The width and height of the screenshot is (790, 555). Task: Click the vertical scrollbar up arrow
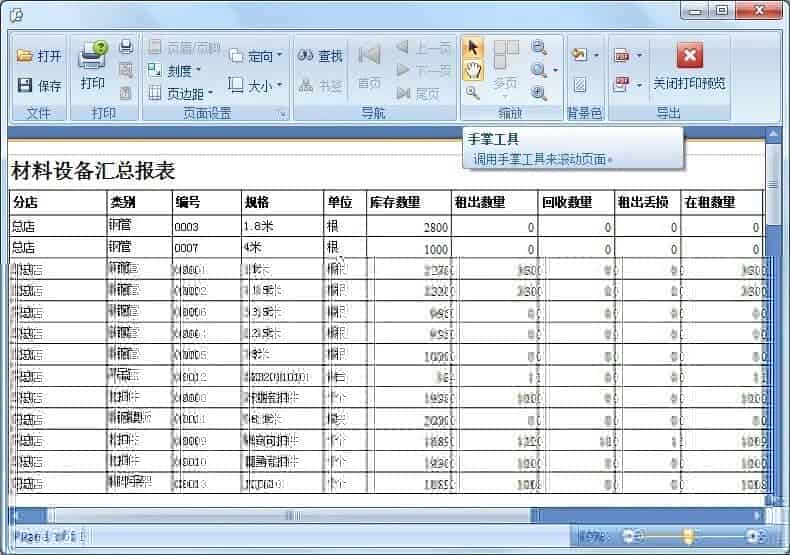[772, 134]
